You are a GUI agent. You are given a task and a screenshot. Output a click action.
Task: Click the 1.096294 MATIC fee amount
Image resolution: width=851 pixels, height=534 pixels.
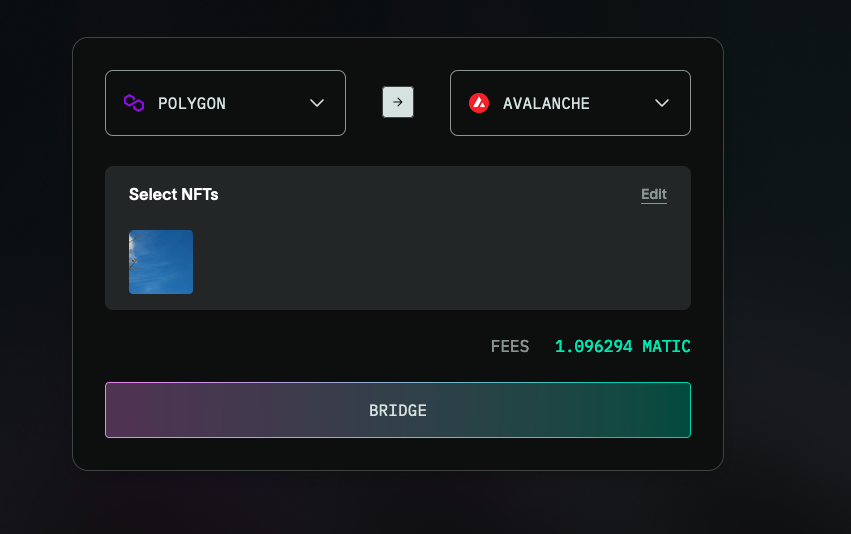click(623, 346)
